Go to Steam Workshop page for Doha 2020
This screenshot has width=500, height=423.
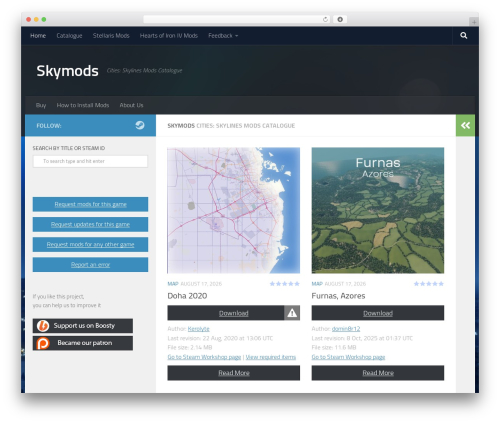(204, 357)
